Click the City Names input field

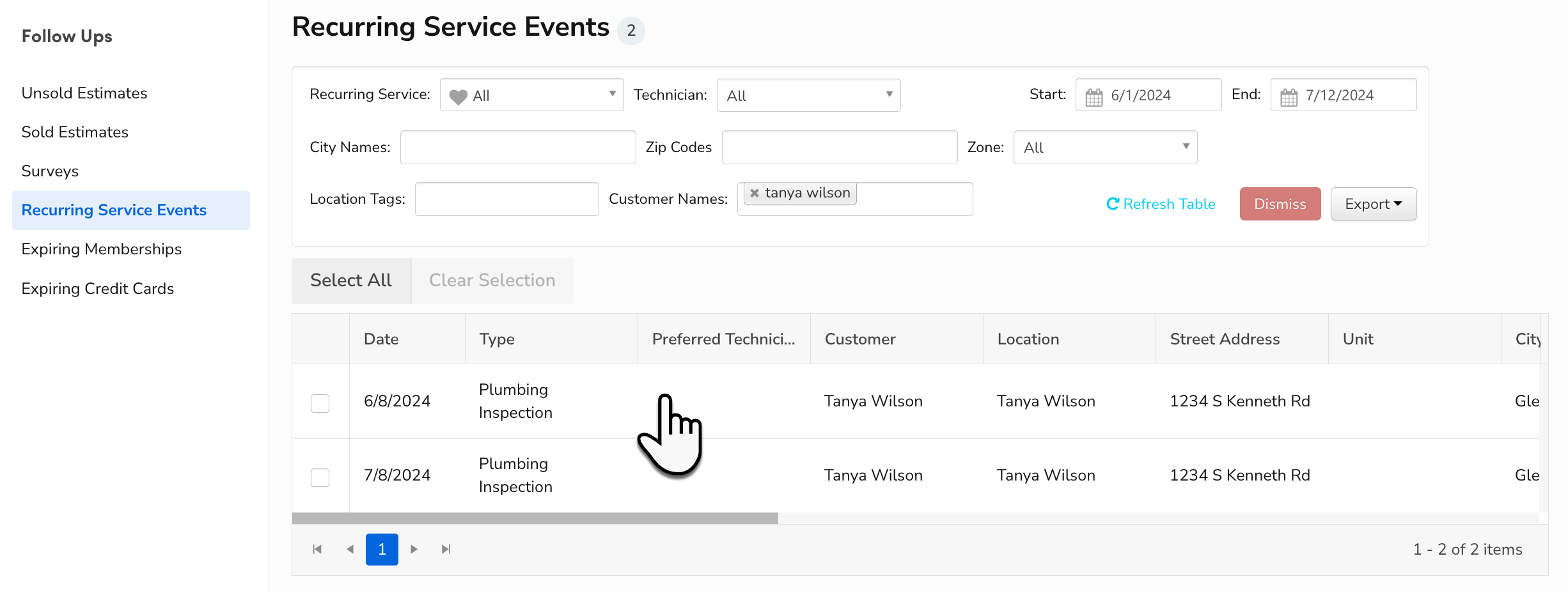517,147
